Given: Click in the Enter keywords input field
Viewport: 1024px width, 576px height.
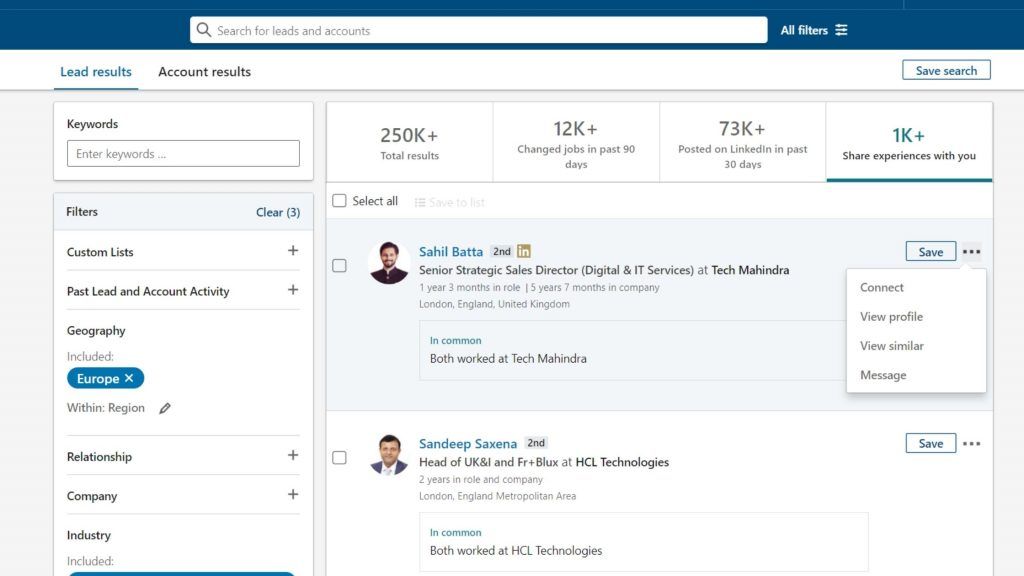Looking at the screenshot, I should point(183,153).
